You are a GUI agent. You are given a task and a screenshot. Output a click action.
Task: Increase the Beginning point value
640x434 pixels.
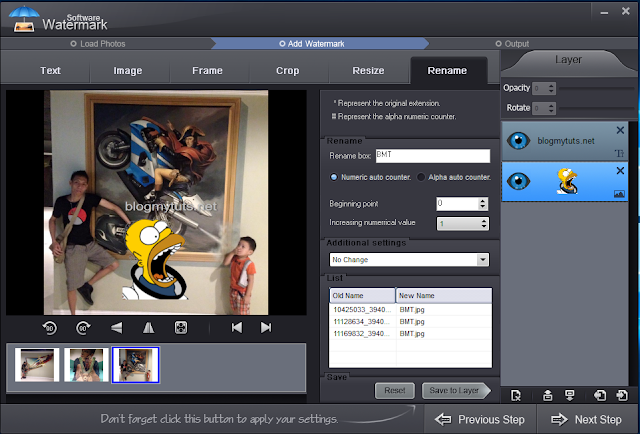(x=483, y=201)
